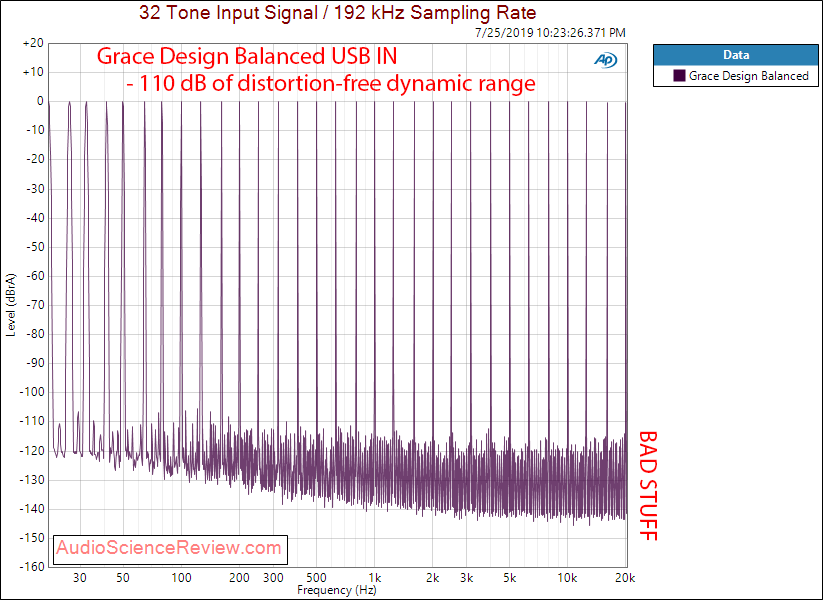
Task: Click the '-110' Y-axis tick label
Action: click(31, 422)
